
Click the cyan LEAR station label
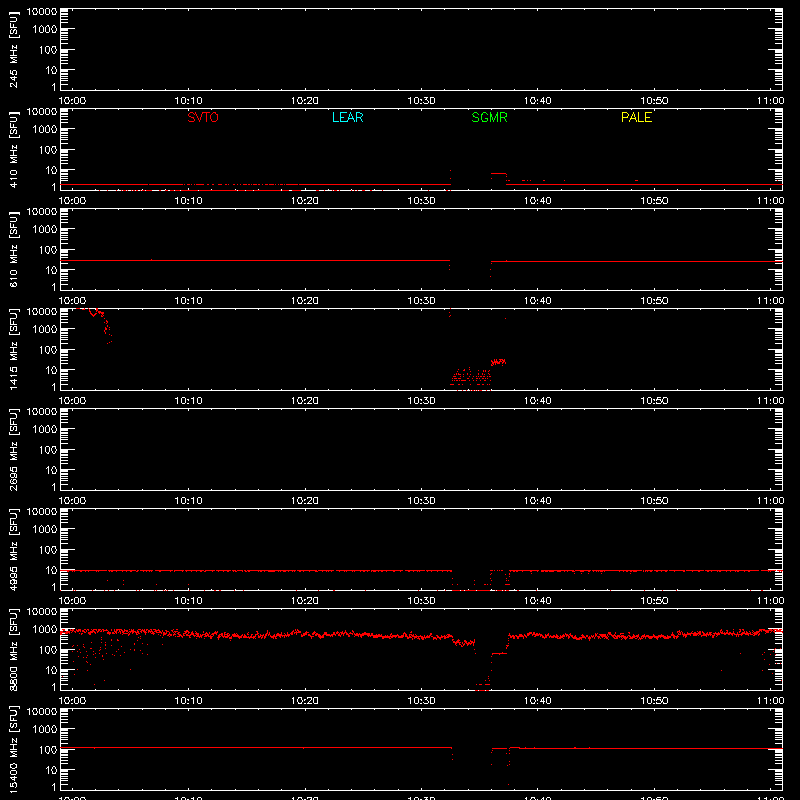[347, 117]
